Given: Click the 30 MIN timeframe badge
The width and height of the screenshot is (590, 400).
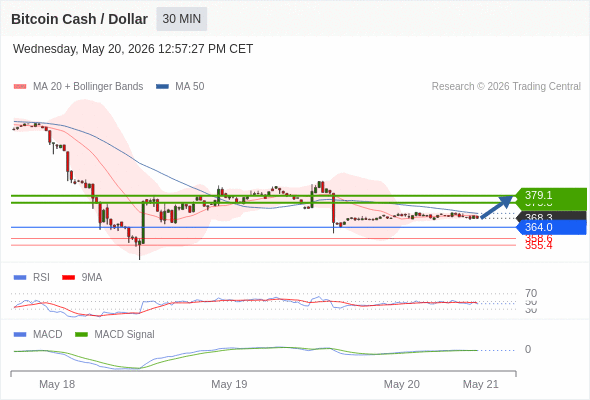Looking at the screenshot, I should 181,19.
